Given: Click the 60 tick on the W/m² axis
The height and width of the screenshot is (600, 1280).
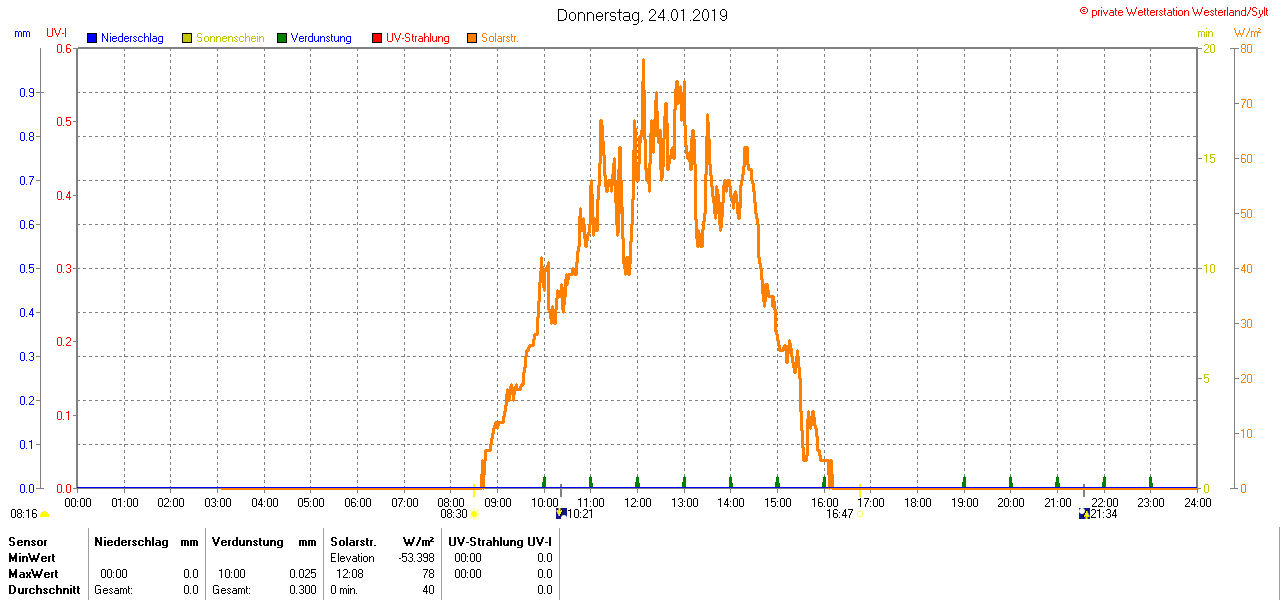Looking at the screenshot, I should (x=1246, y=158).
